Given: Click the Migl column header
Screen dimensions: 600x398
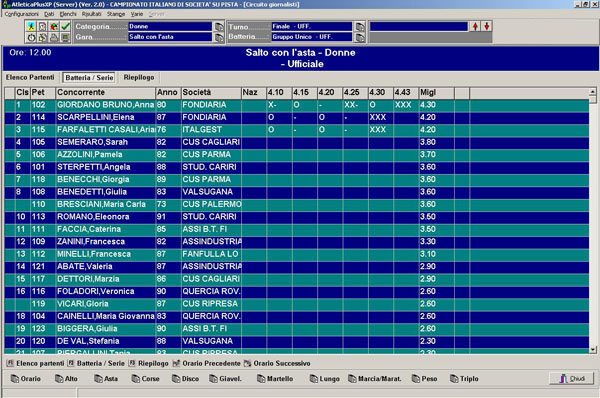Looking at the screenshot, I should 436,93.
